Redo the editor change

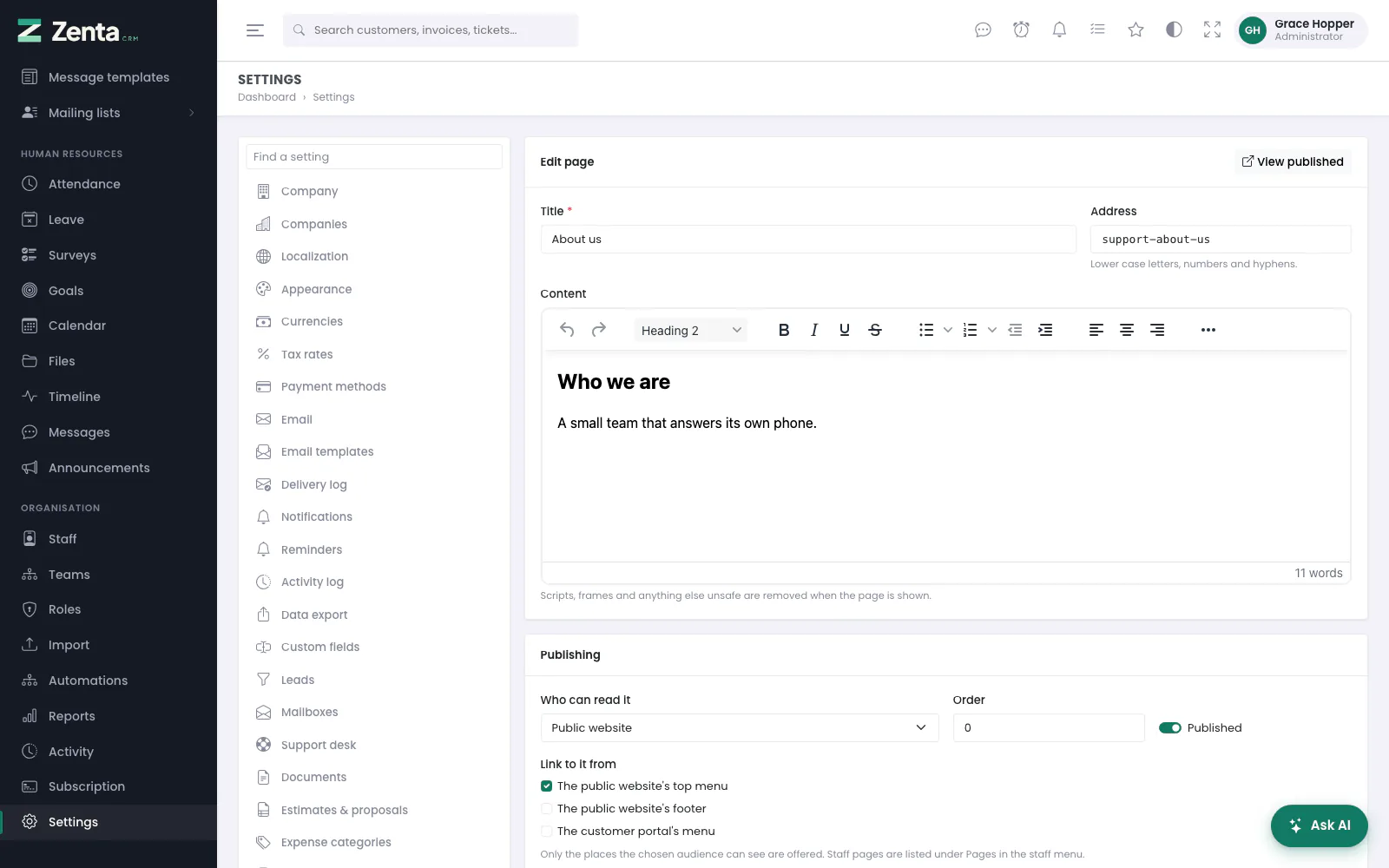598,330
